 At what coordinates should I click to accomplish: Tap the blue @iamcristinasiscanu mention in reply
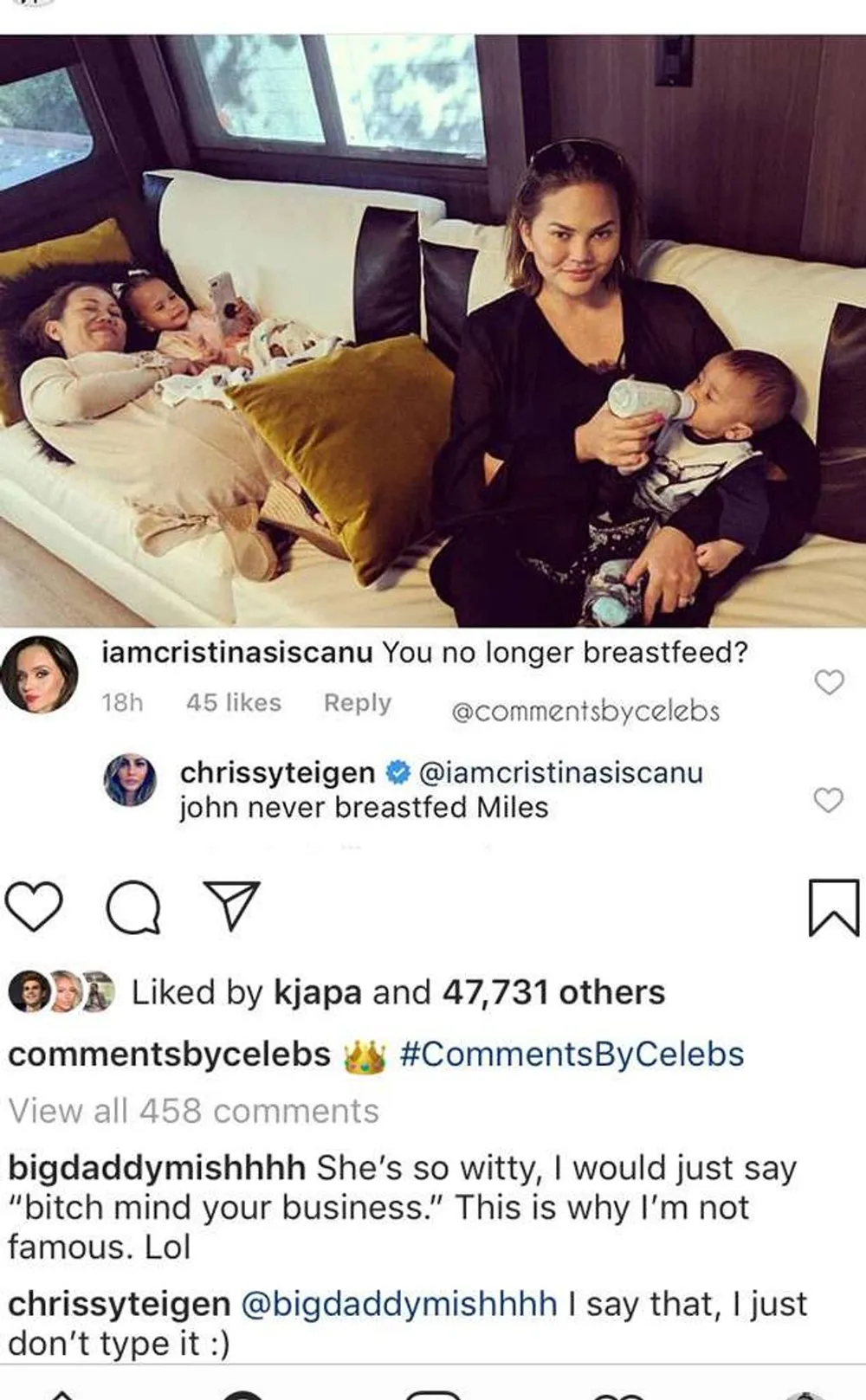click(560, 772)
